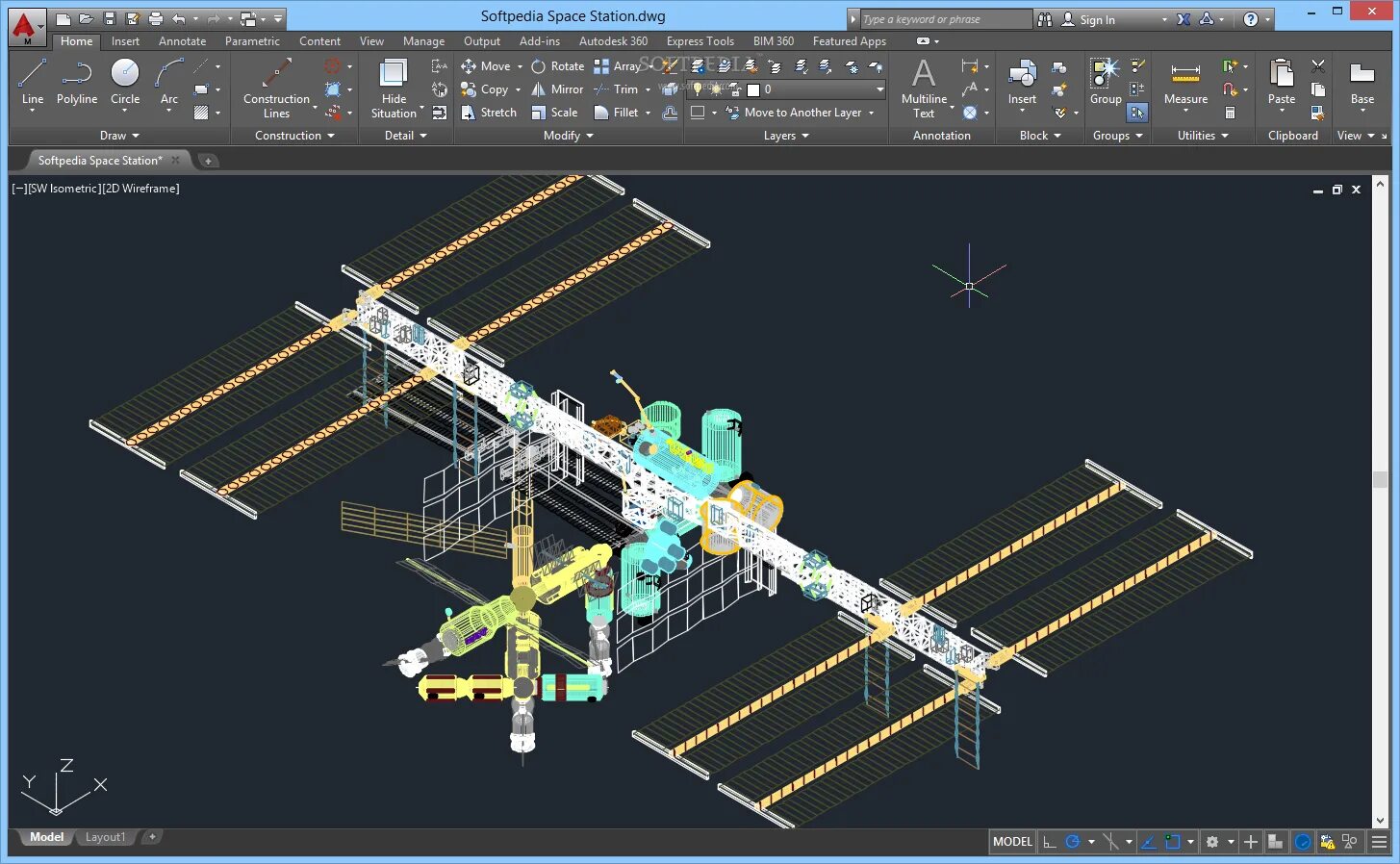1400x864 pixels.
Task: Toggle Object Snap Tracking in status bar
Action: pyautogui.click(x=1148, y=842)
